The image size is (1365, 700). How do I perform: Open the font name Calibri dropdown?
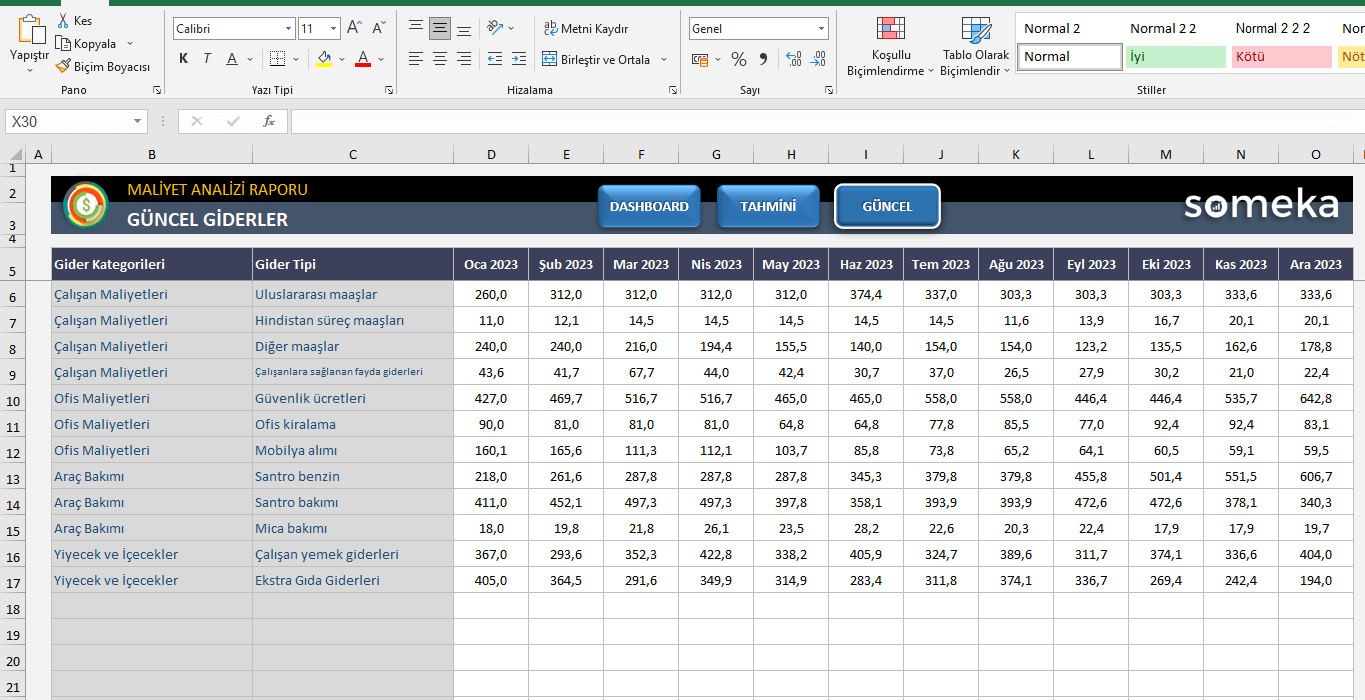[x=288, y=29]
